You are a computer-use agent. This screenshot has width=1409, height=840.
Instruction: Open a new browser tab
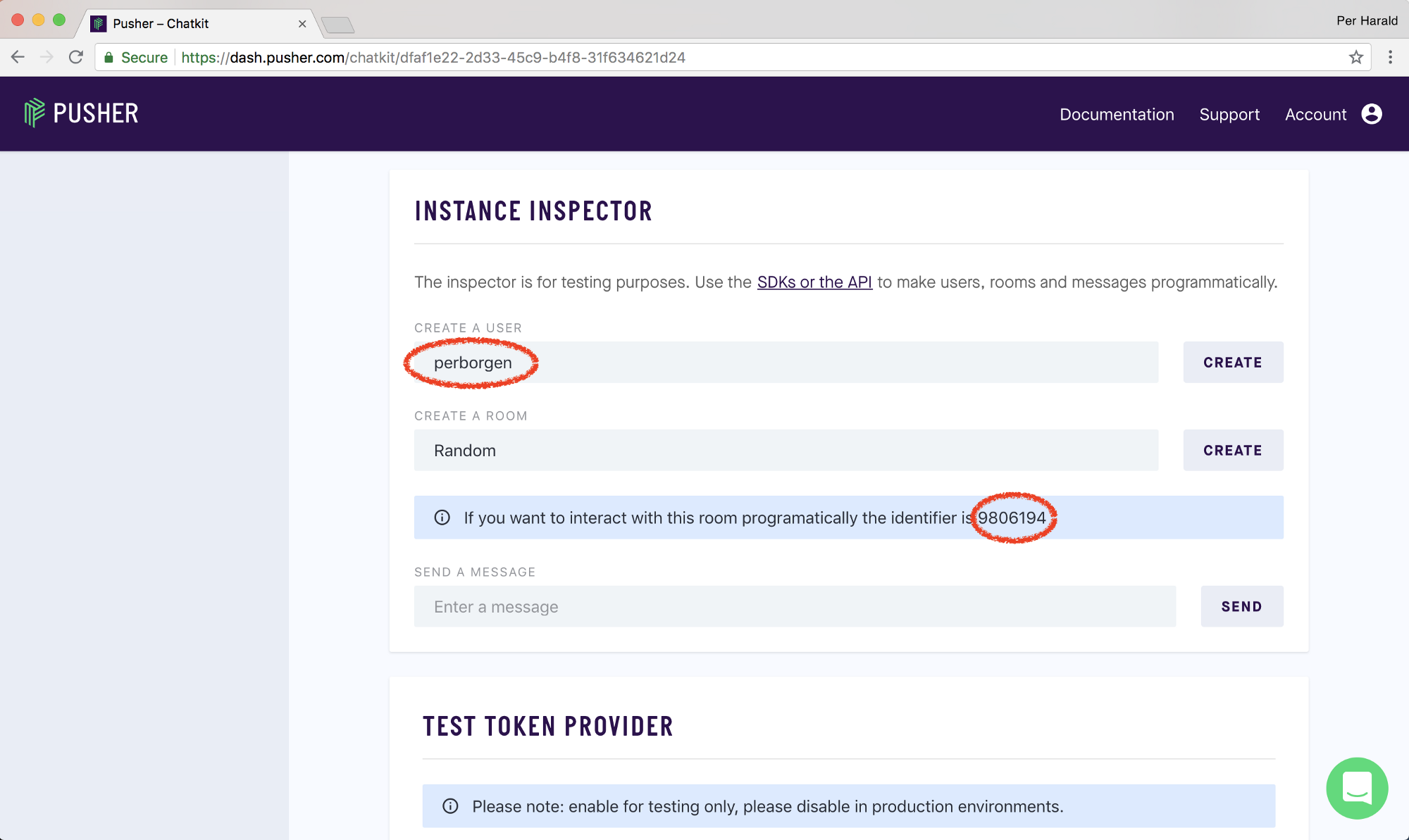(338, 25)
